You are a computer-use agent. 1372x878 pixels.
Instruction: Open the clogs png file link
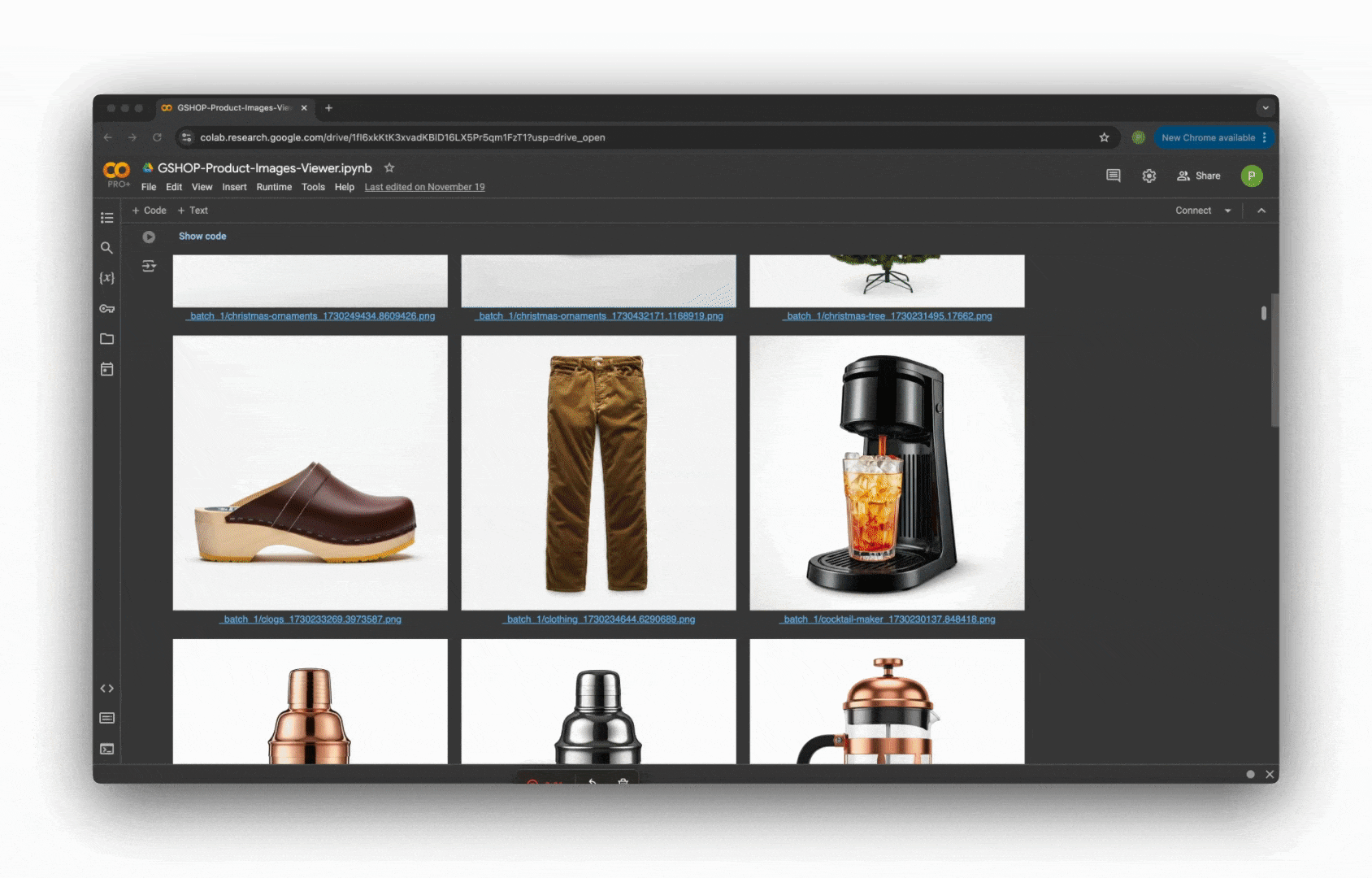310,619
